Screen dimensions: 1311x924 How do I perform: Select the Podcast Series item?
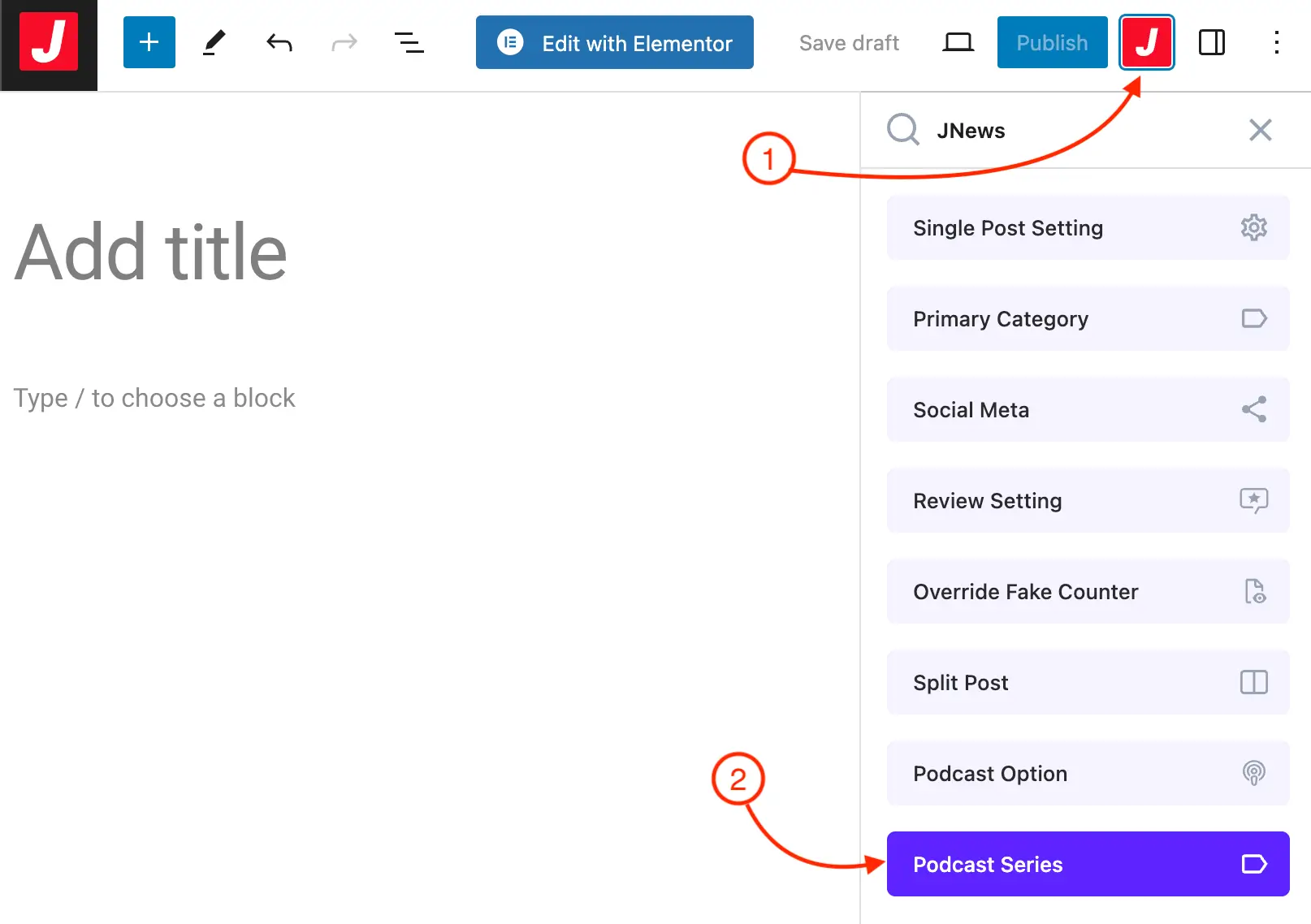coord(1088,865)
